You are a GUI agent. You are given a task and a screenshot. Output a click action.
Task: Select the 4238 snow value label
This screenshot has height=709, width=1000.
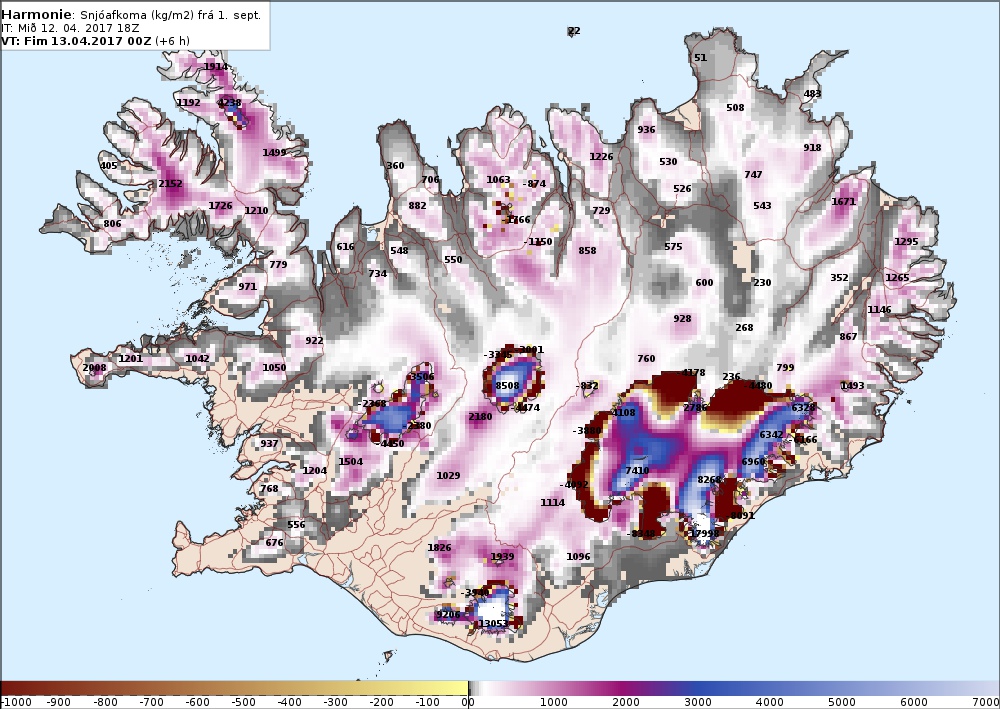[230, 102]
